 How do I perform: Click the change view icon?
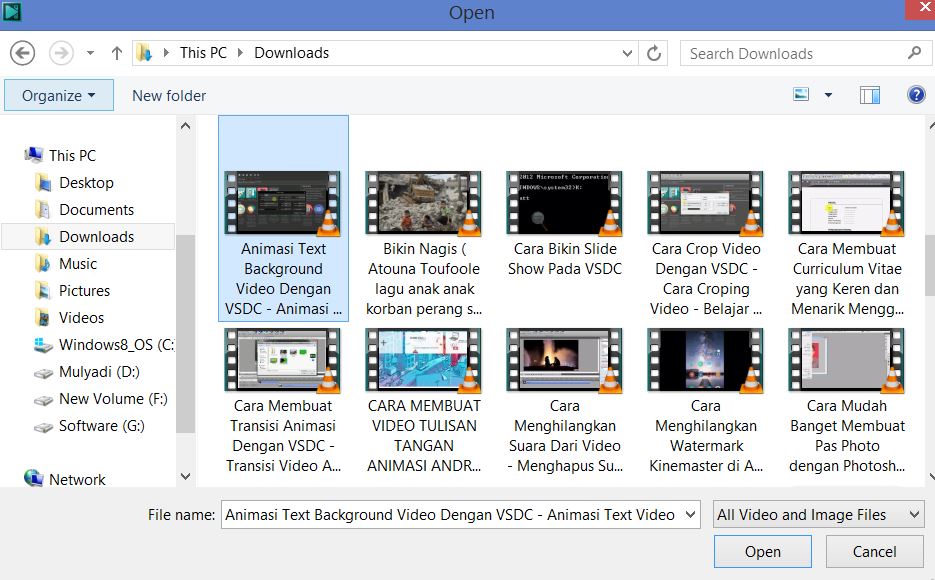[801, 95]
